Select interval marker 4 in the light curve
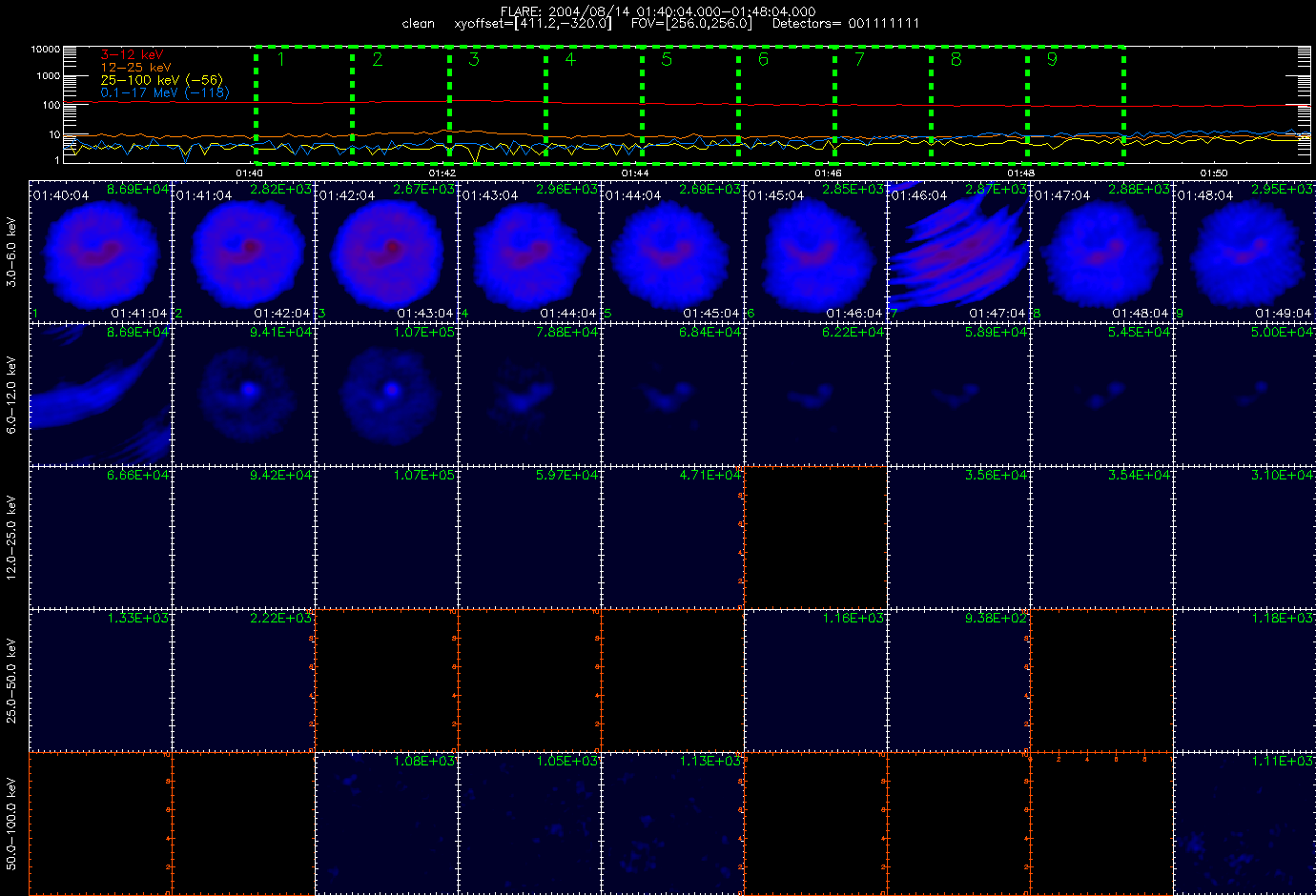Image resolution: width=1316 pixels, height=896 pixels. coord(570,59)
